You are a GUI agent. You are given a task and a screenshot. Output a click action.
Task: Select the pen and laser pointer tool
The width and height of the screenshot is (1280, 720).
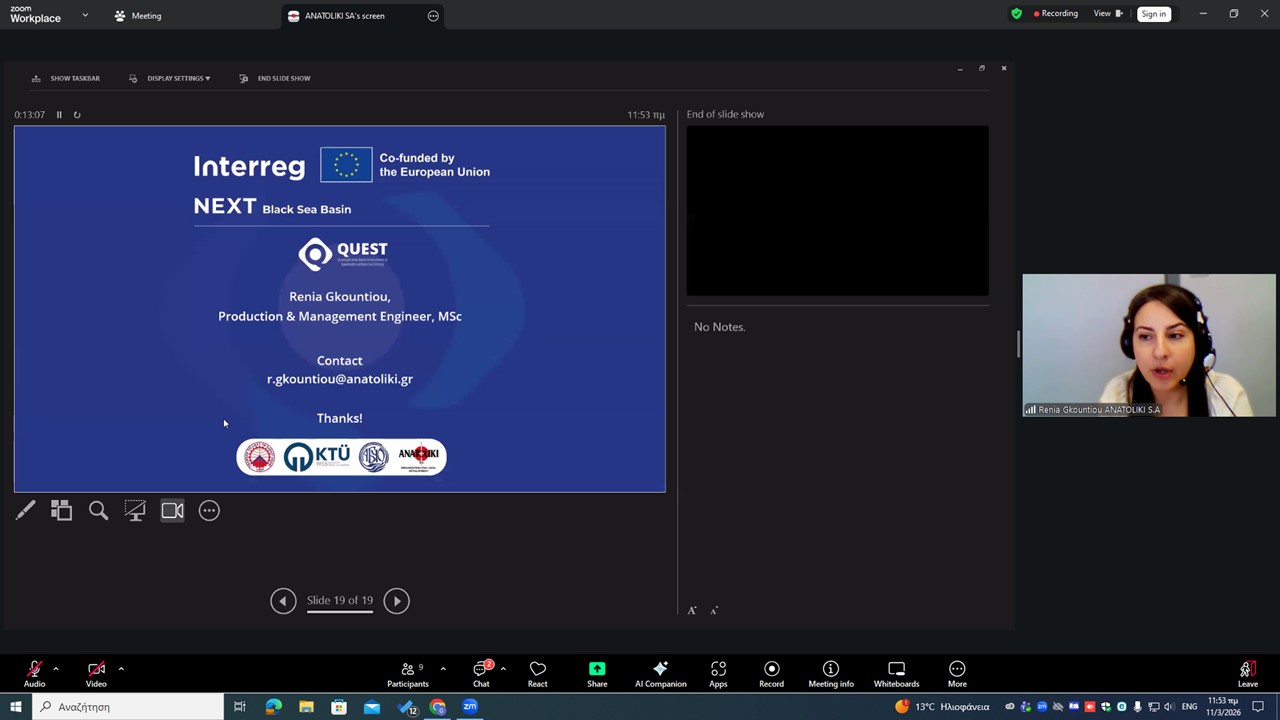[x=26, y=511]
